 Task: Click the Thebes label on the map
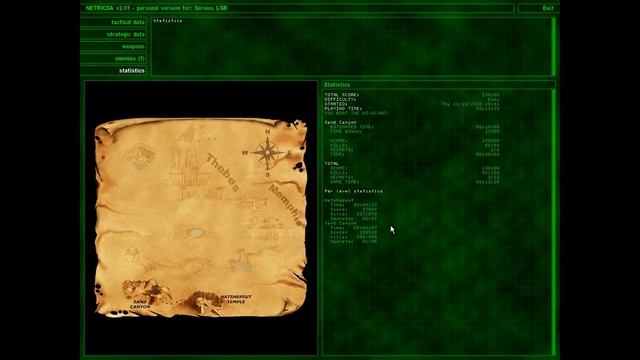click(x=222, y=172)
